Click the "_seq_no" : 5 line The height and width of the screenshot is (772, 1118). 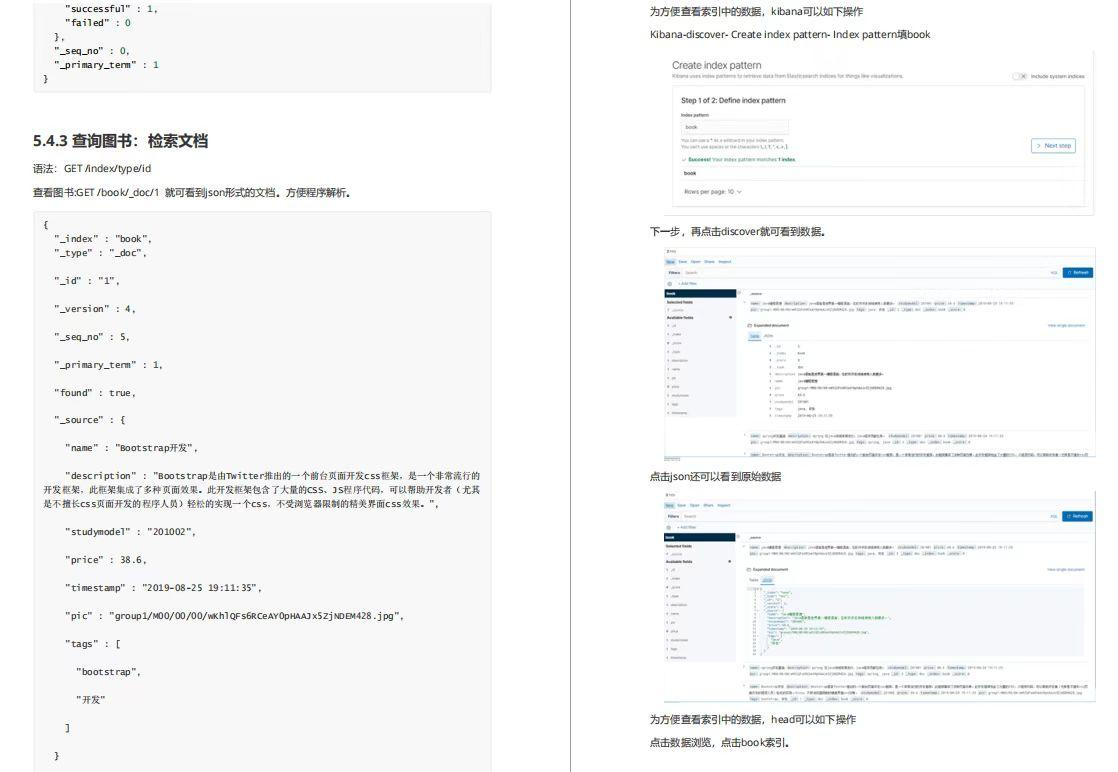pos(91,336)
